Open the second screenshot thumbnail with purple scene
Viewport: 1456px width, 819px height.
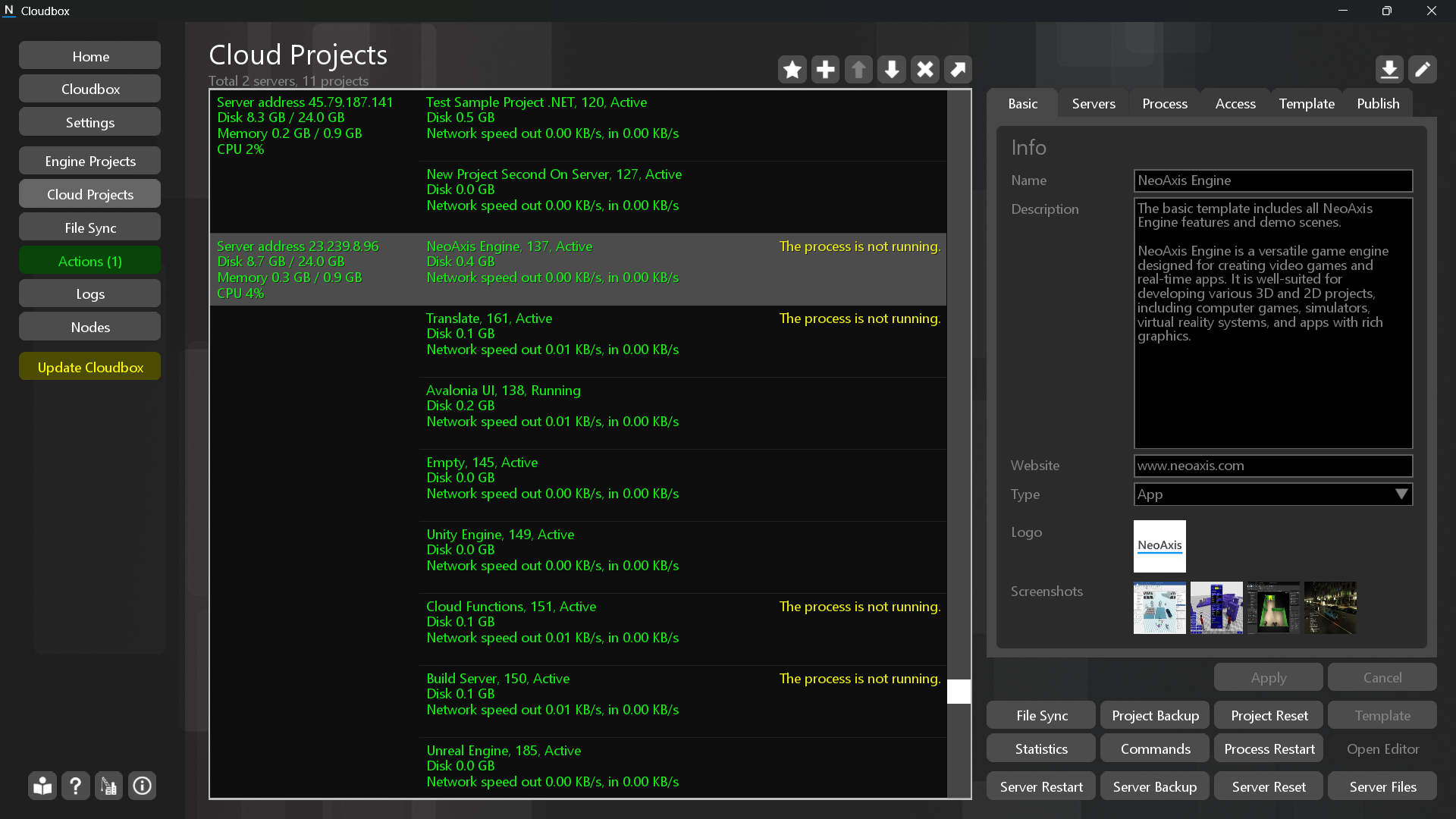(1216, 607)
